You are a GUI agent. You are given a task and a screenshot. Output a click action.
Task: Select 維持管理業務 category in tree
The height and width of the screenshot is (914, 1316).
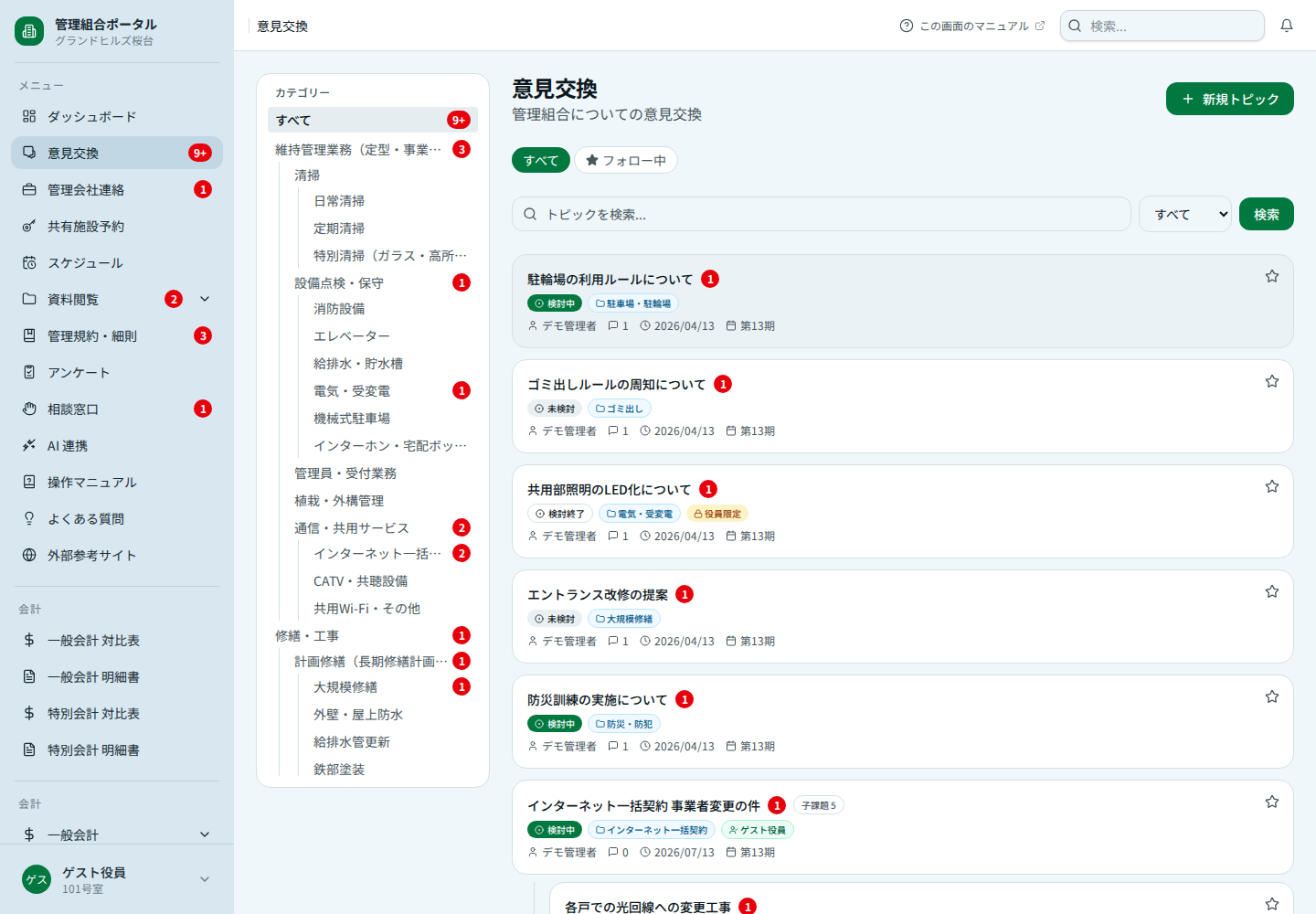[373, 149]
